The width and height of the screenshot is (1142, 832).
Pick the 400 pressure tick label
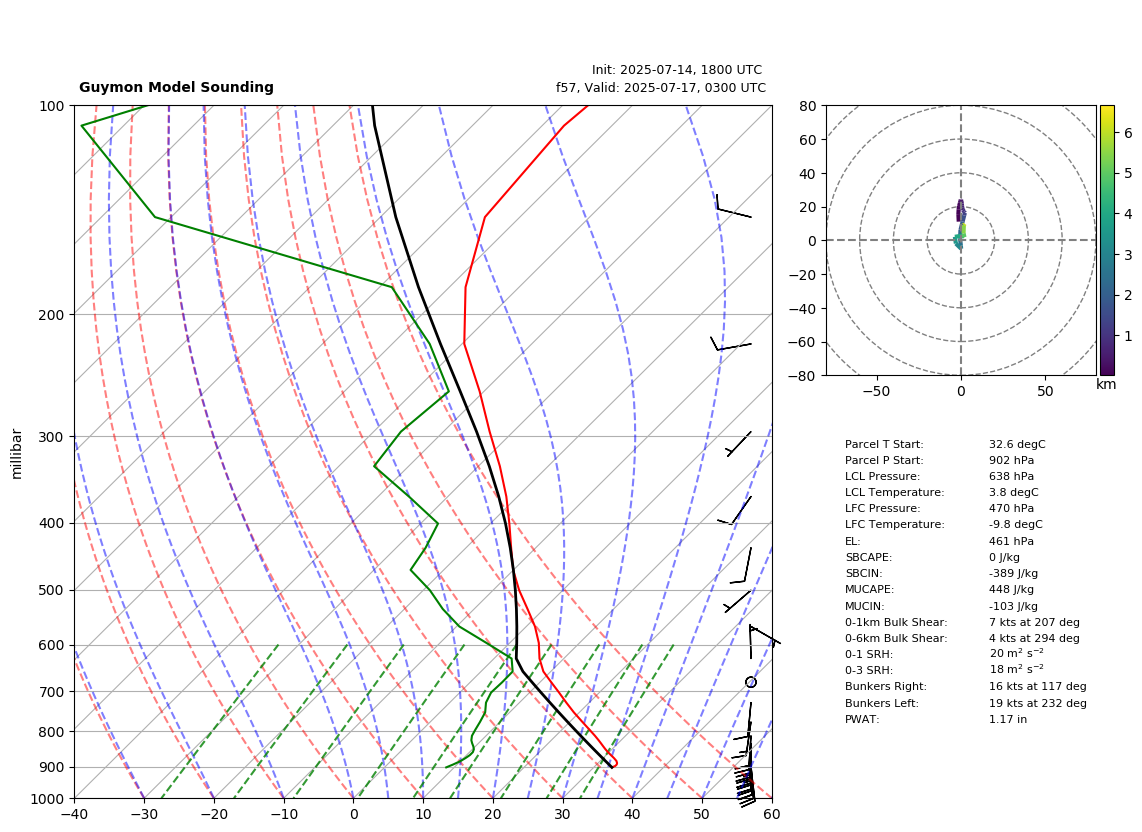(x=52, y=523)
